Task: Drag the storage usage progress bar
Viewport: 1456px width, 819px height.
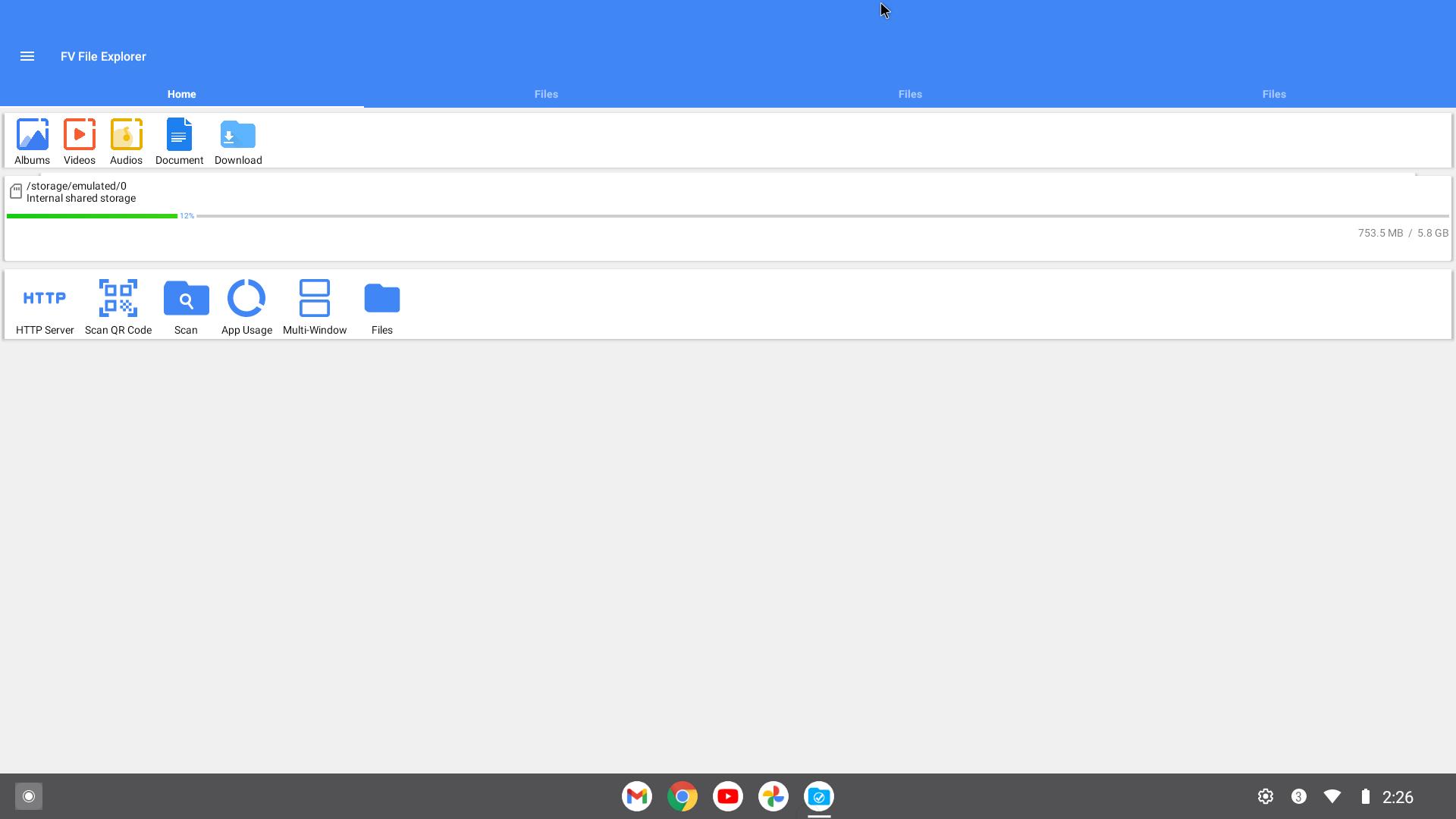Action: 728,215
